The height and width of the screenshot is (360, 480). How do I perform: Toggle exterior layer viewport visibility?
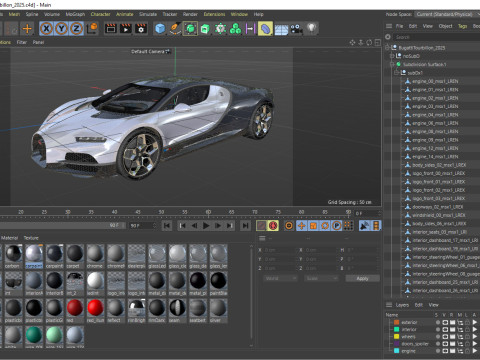pos(445,322)
